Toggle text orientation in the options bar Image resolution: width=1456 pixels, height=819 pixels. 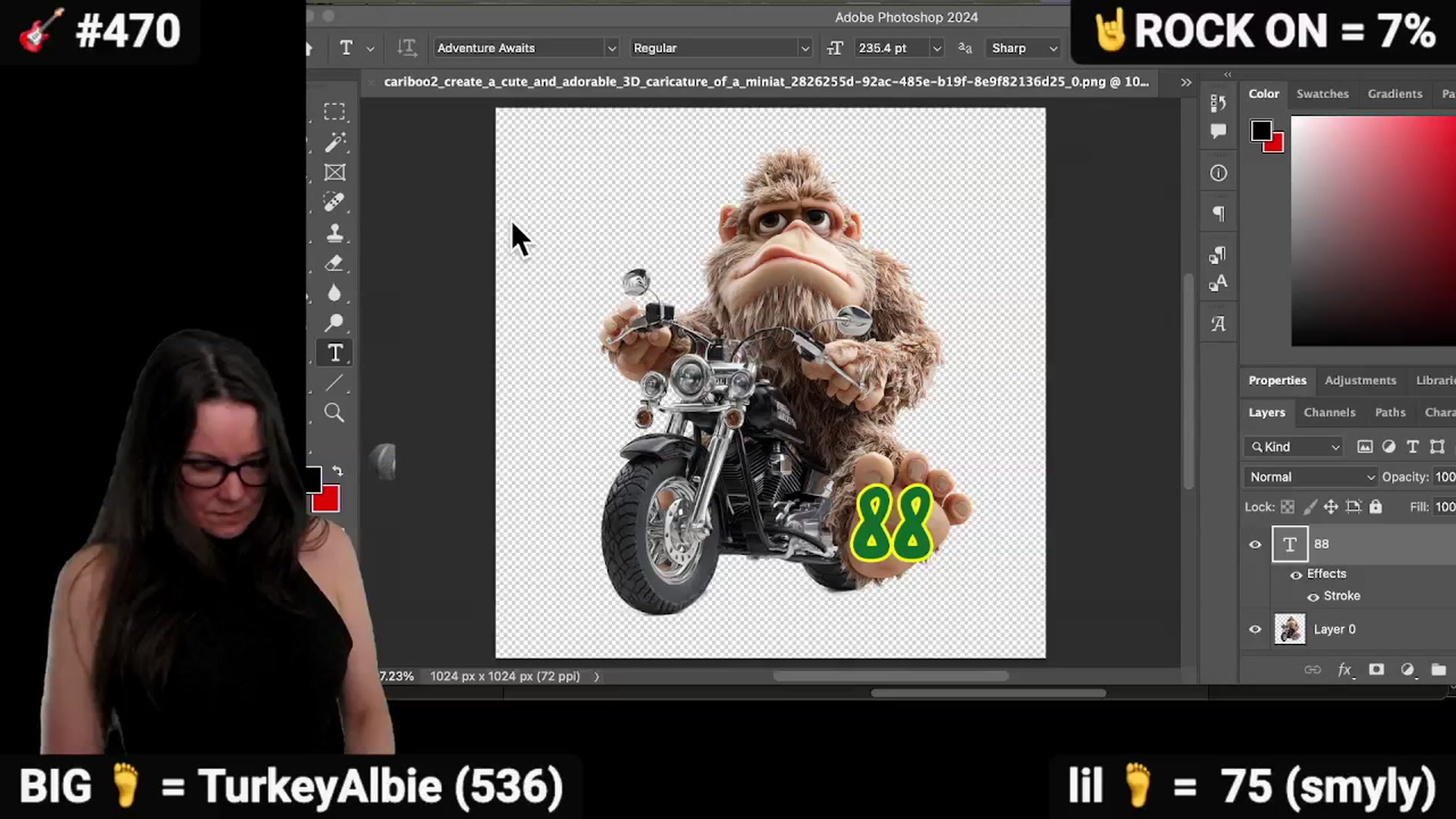click(x=406, y=48)
